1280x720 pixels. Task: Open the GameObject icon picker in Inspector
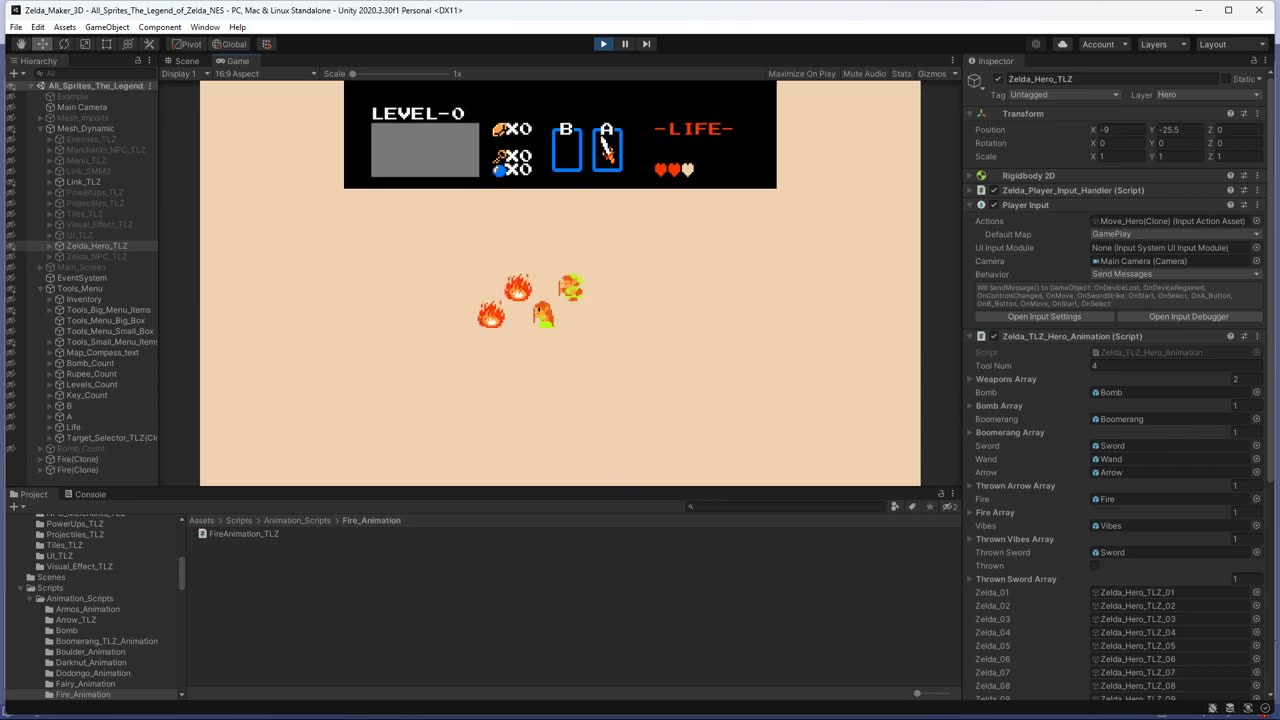pyautogui.click(x=976, y=82)
